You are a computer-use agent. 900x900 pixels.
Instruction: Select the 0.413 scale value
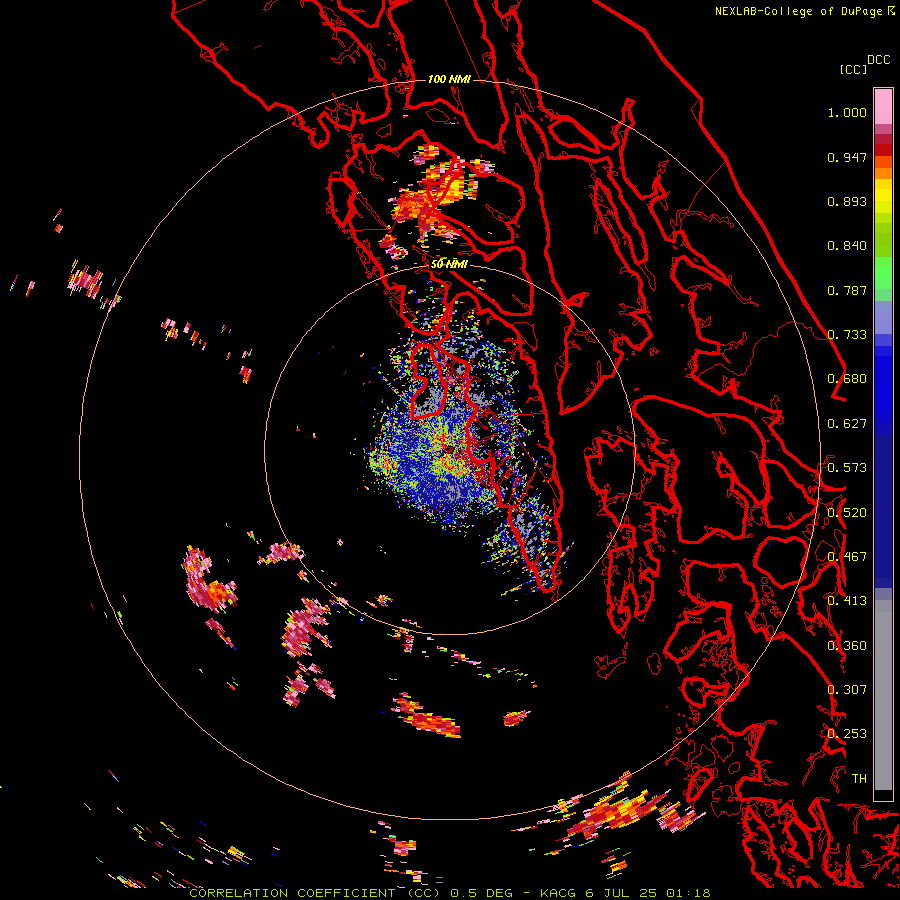click(847, 601)
